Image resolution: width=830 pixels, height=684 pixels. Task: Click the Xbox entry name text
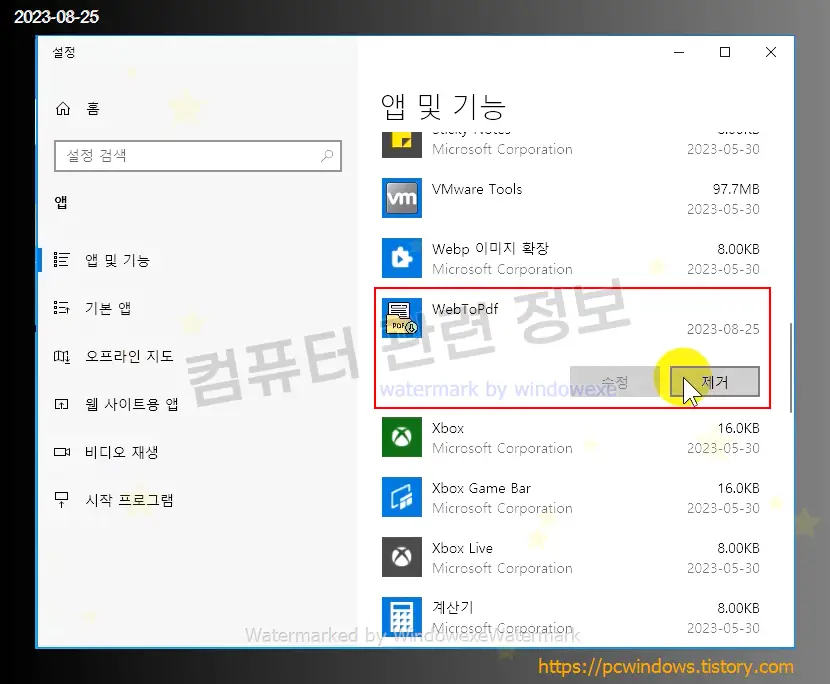448,428
